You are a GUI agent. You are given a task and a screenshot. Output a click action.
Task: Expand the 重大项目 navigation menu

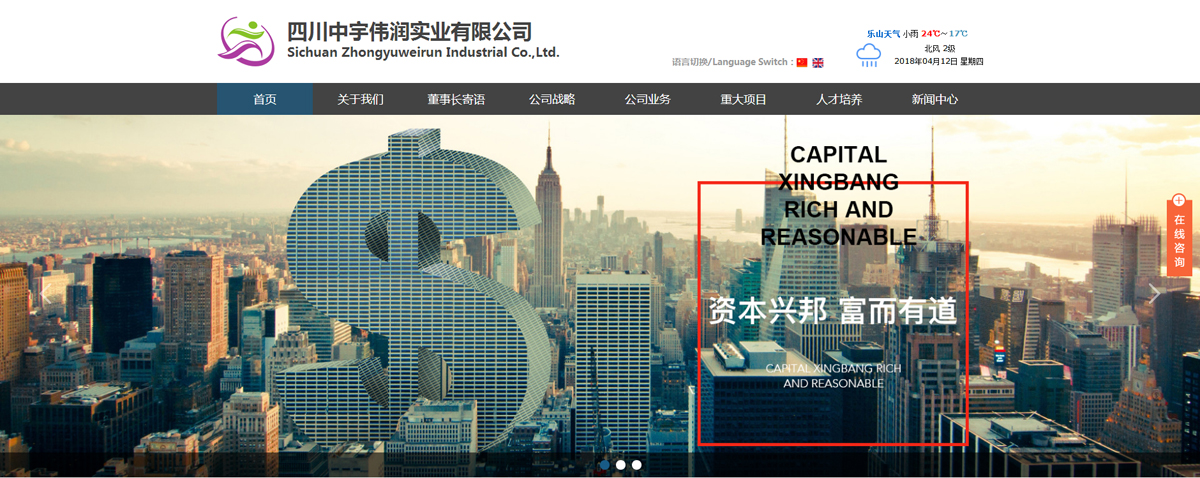click(x=743, y=99)
